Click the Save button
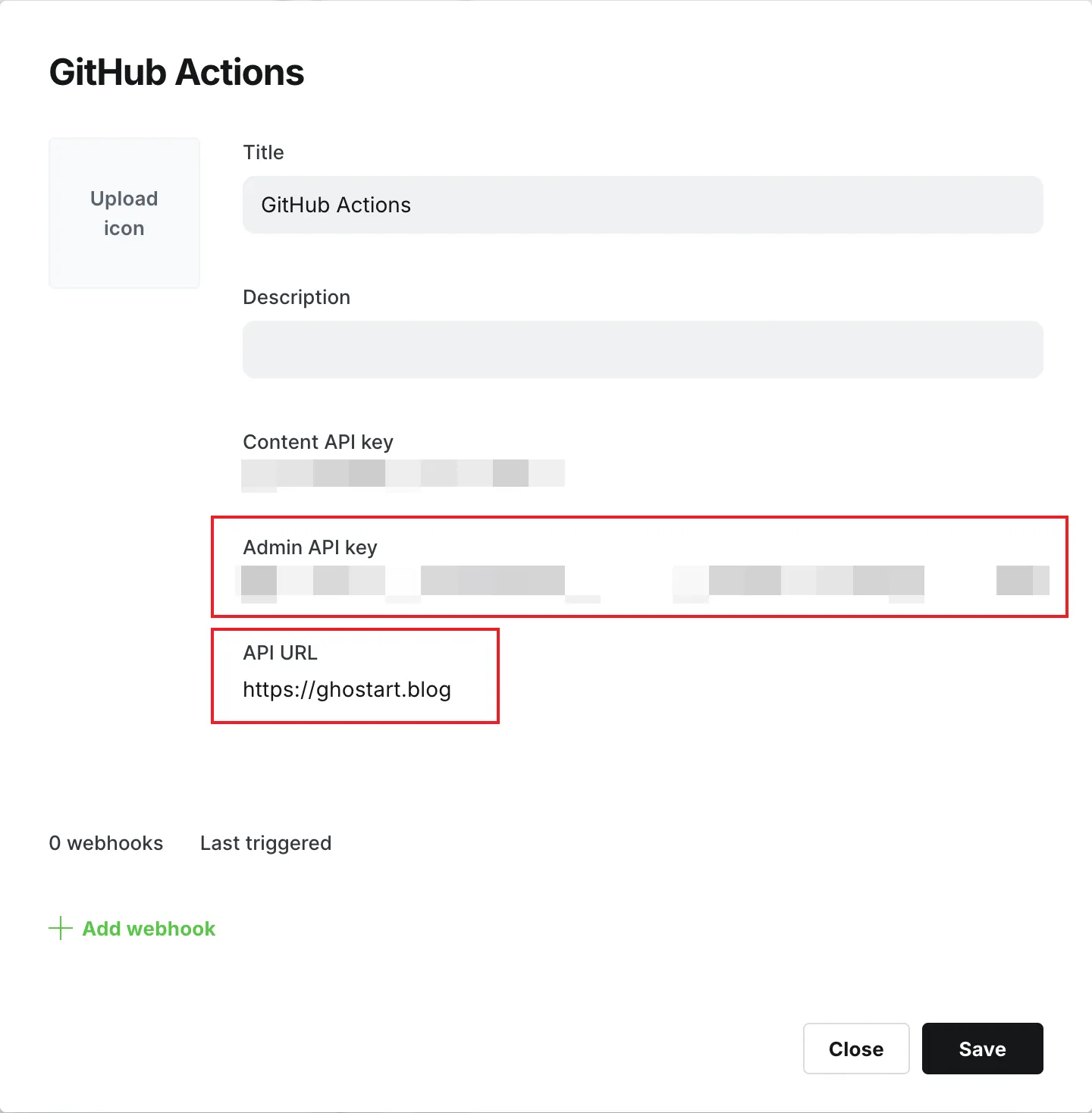Screen dimensions: 1092x1113 point(982,1049)
